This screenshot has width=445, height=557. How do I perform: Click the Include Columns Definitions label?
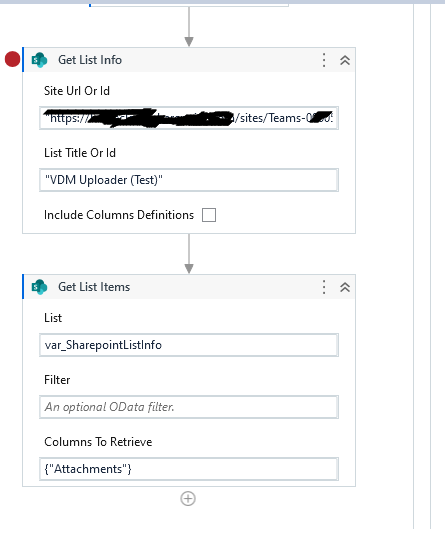(x=119, y=215)
